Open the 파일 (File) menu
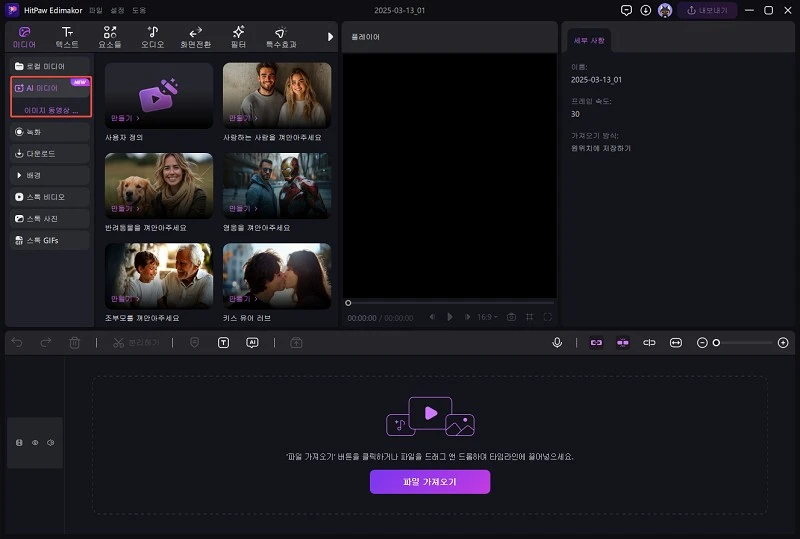 [95, 10]
